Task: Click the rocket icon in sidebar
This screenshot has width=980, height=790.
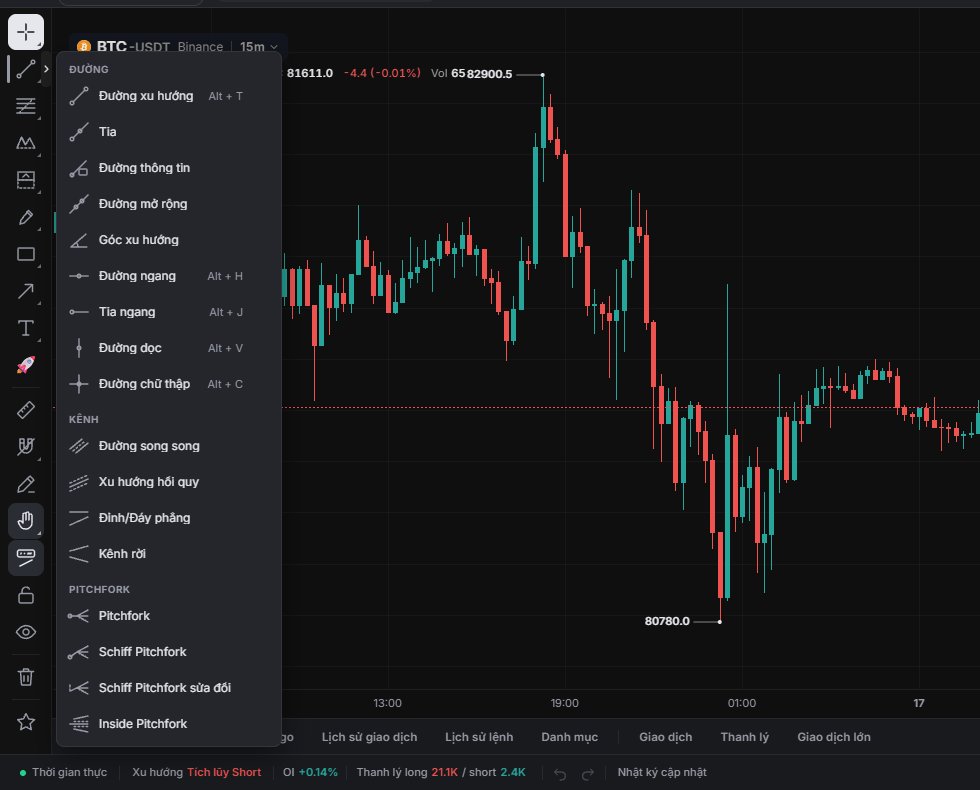Action: click(x=26, y=365)
